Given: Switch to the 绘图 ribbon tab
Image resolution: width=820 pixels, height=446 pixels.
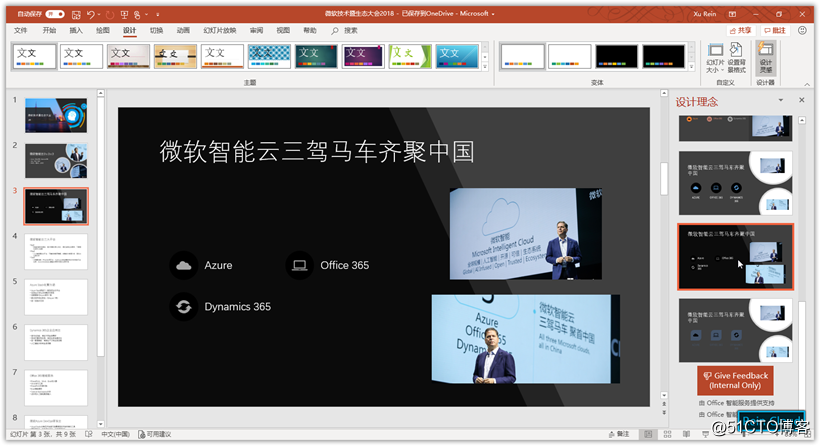Looking at the screenshot, I should coord(102,30).
